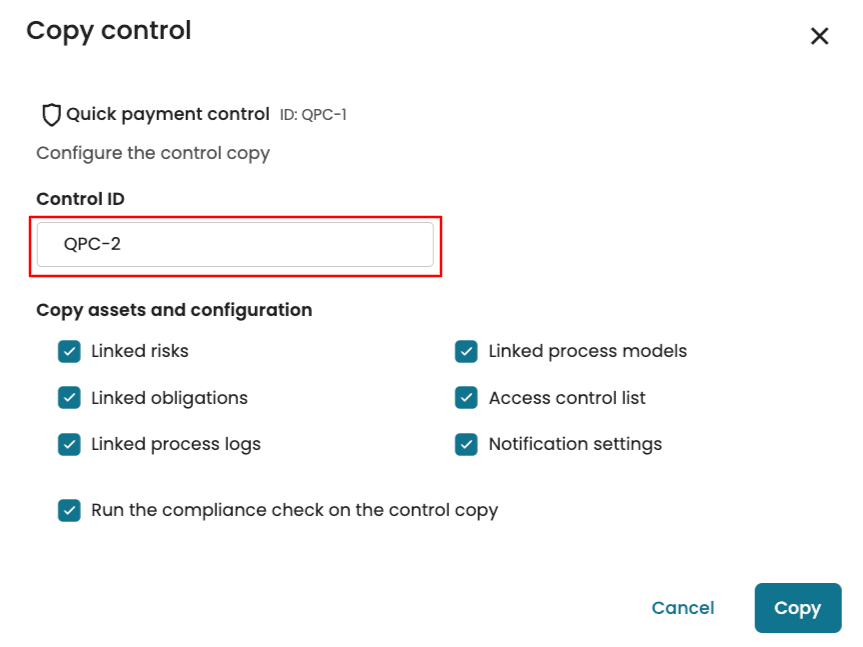Screen dimensions: 863x647
Task: Uncheck the Linked process models checkbox
Action: coord(466,352)
